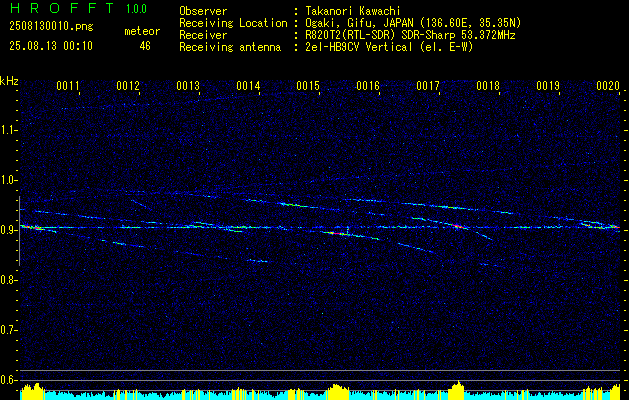629x400 pixels.
Task: Click time marker 0017
Action: tap(428, 86)
